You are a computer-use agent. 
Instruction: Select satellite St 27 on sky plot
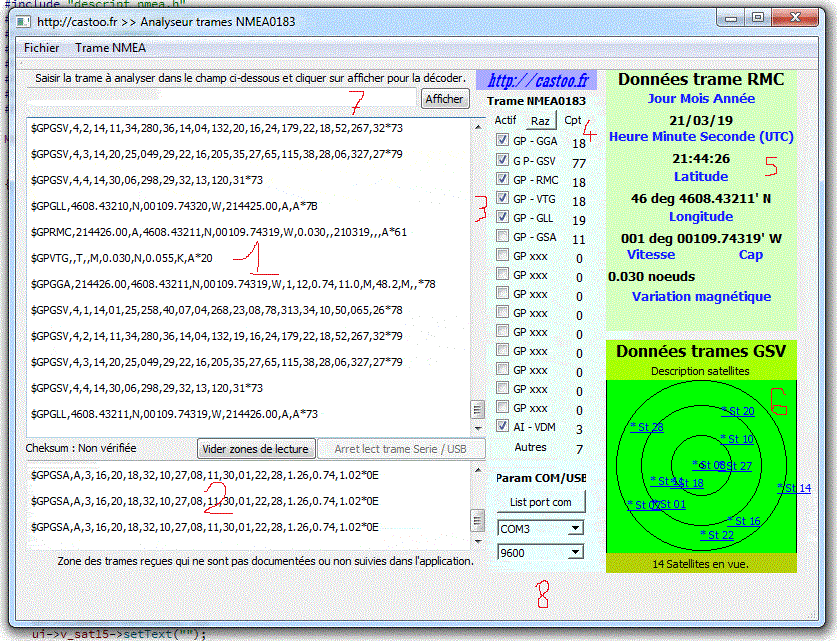point(739,466)
